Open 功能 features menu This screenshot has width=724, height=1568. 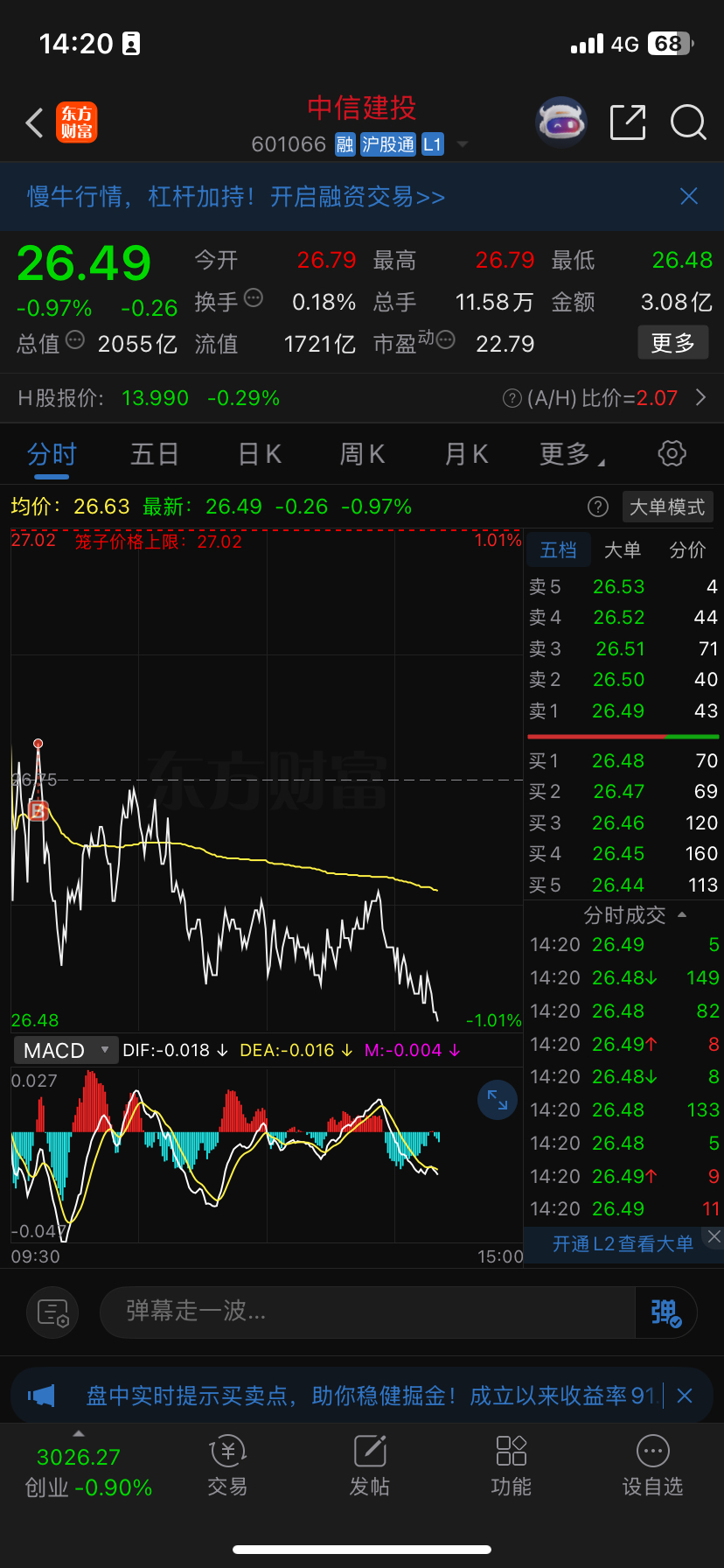(512, 1466)
